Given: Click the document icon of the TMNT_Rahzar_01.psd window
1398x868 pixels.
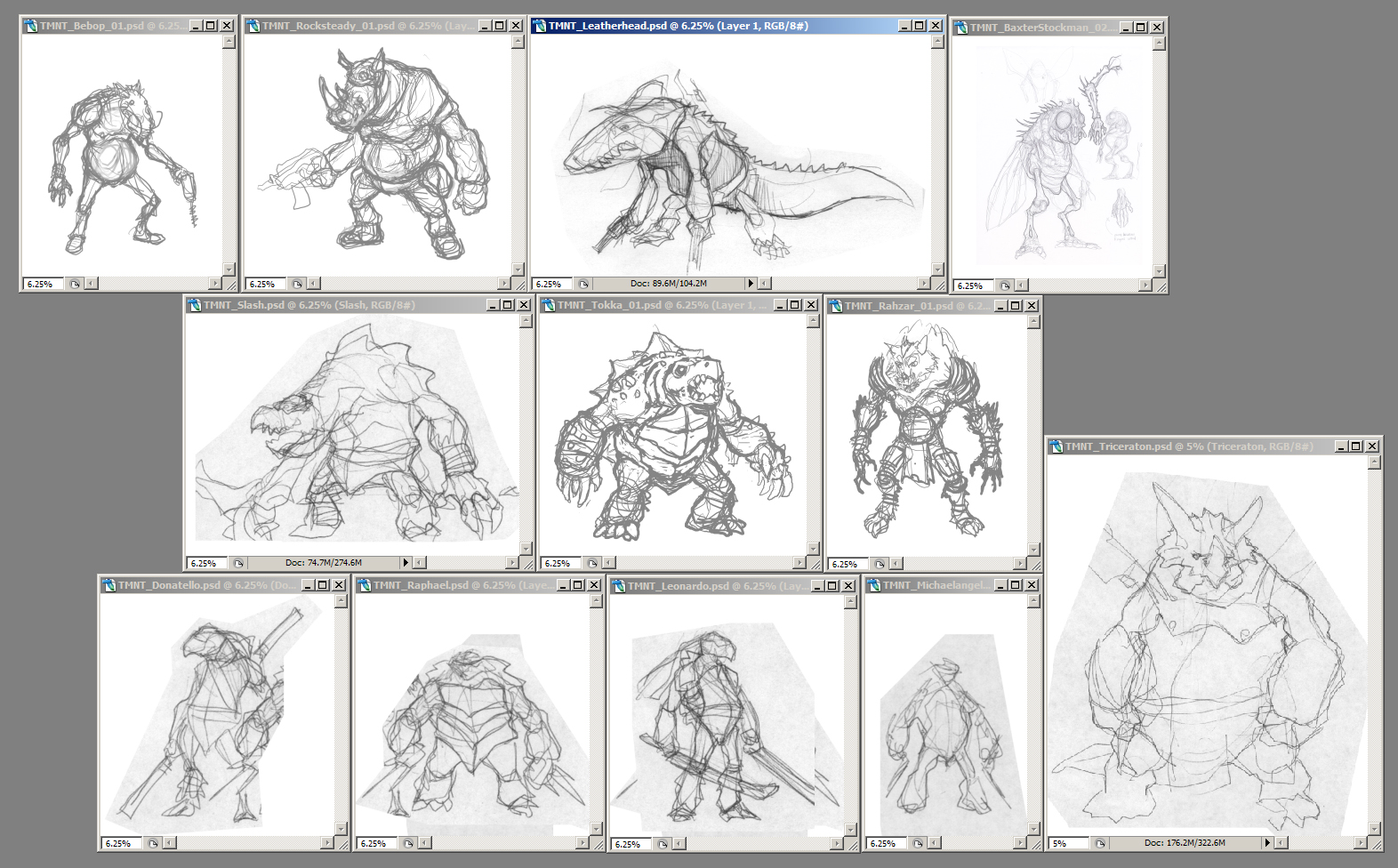Looking at the screenshot, I should tap(836, 306).
